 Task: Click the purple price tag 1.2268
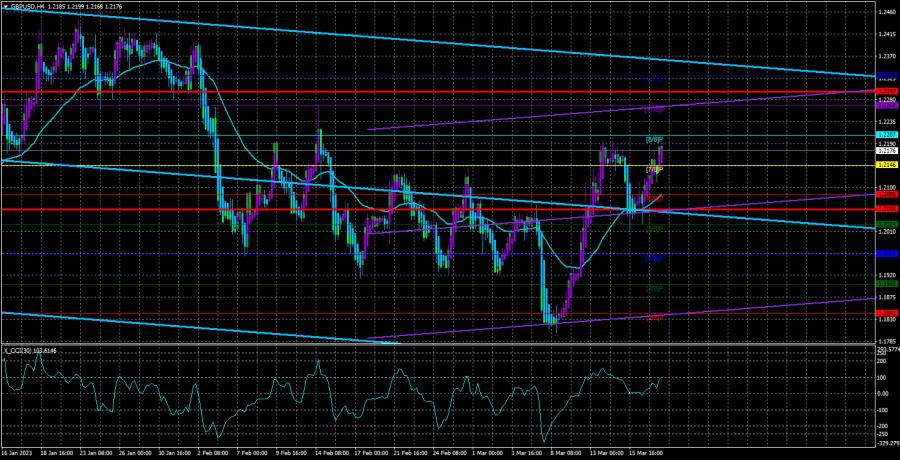887,105
